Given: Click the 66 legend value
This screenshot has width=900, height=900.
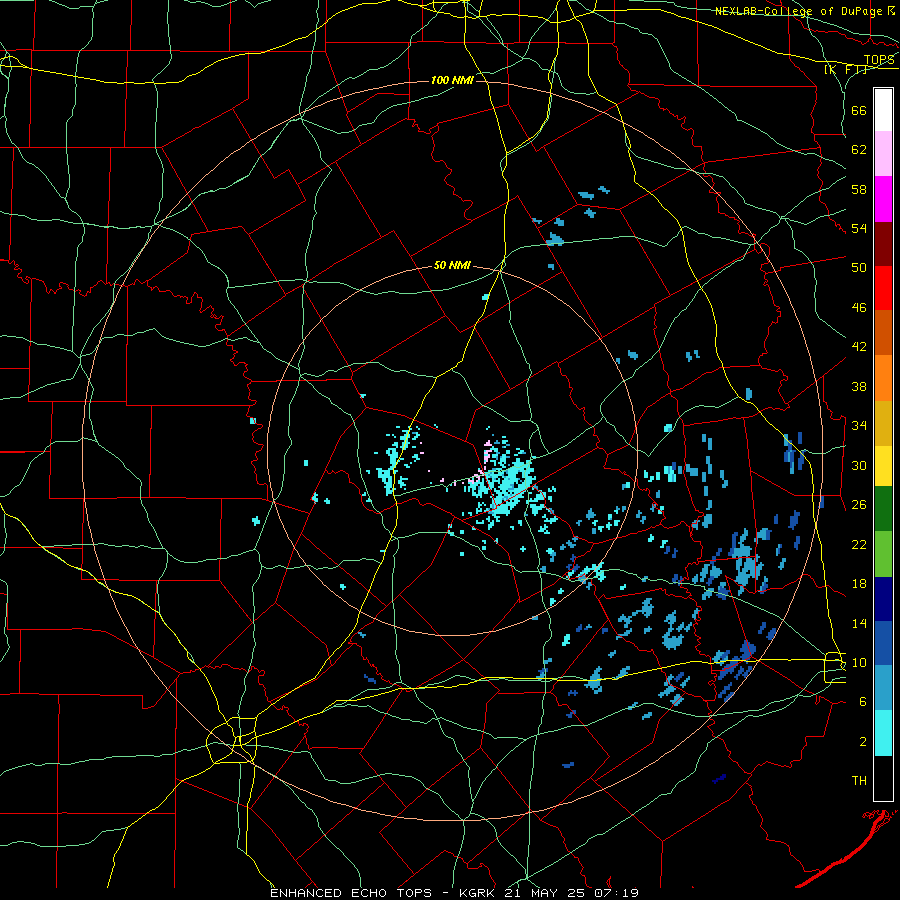Looking at the screenshot, I should point(859,110).
